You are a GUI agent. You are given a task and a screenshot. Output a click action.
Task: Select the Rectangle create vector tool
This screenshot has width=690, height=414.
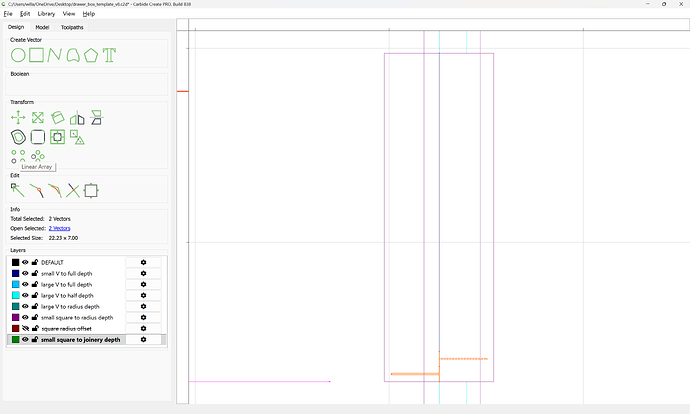36,54
